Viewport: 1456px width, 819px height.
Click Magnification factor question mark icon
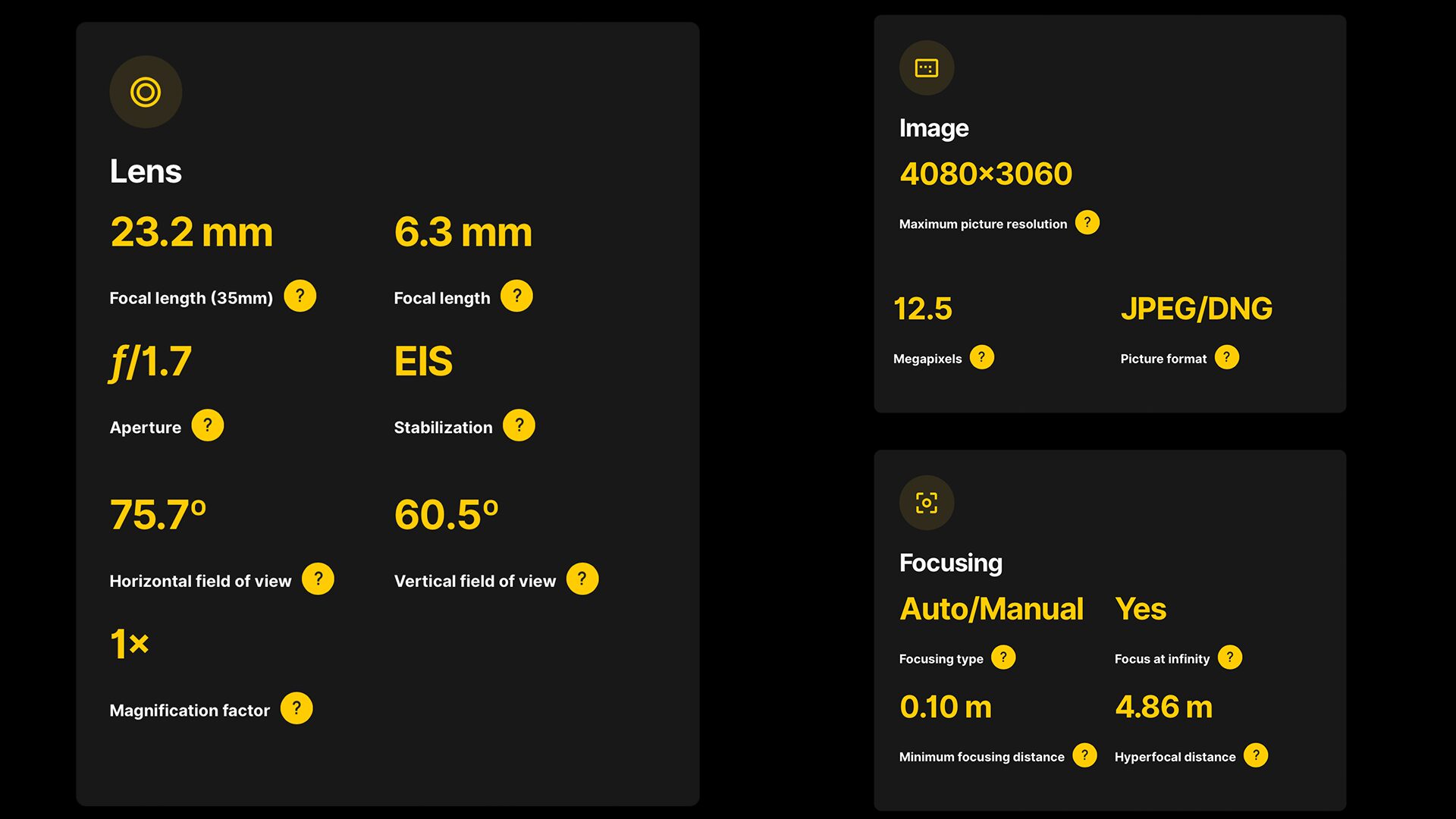pyautogui.click(x=297, y=708)
